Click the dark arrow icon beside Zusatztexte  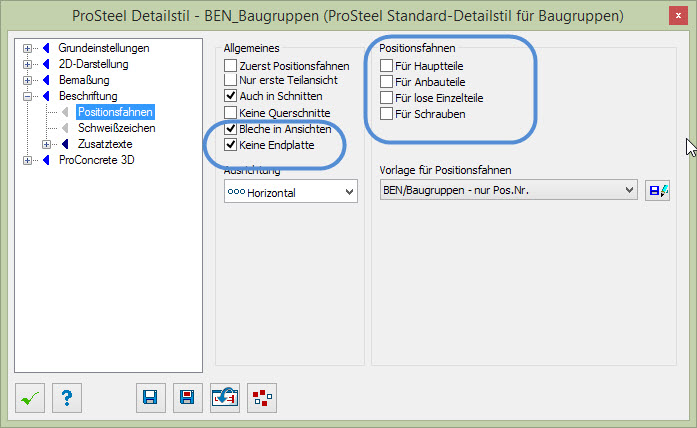(65, 144)
